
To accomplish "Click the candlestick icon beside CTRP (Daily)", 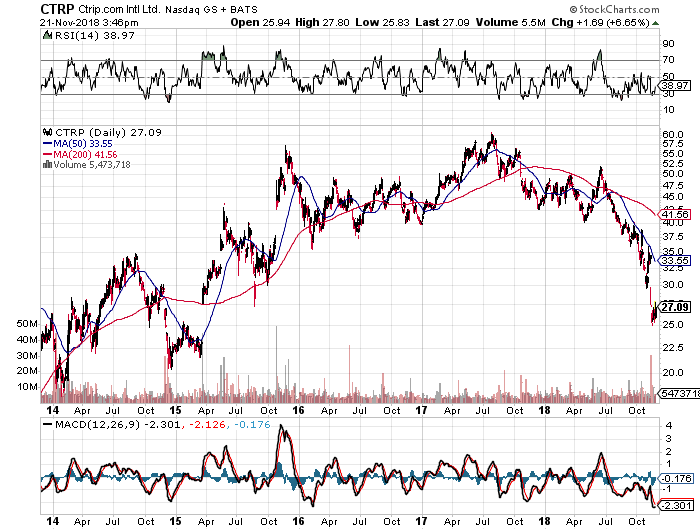I will (x=48, y=132).
